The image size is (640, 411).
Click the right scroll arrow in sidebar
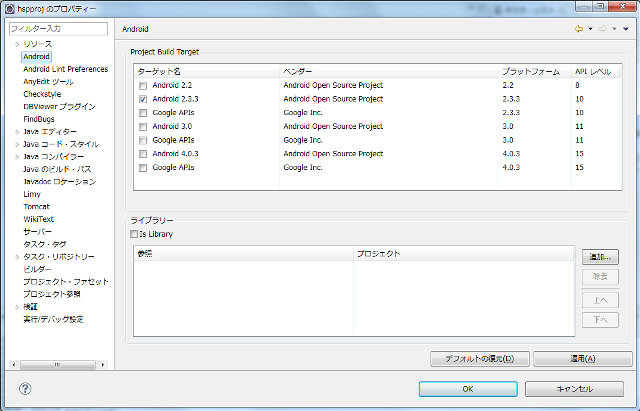pyautogui.click(x=102, y=364)
